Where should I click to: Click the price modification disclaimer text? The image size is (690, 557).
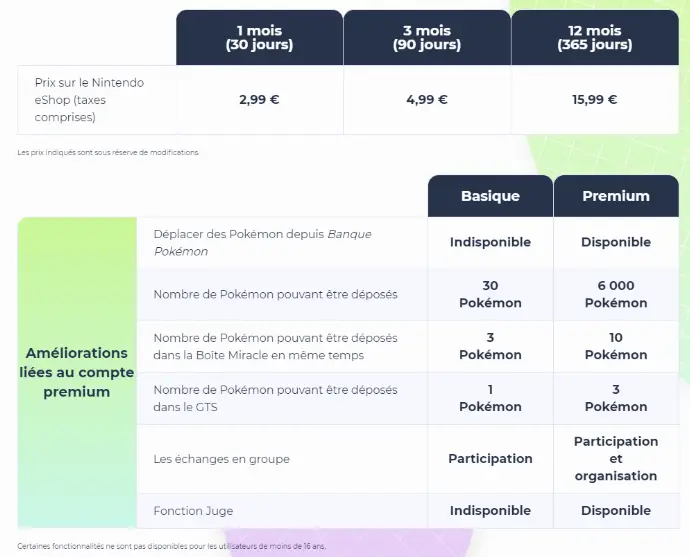coord(108,153)
